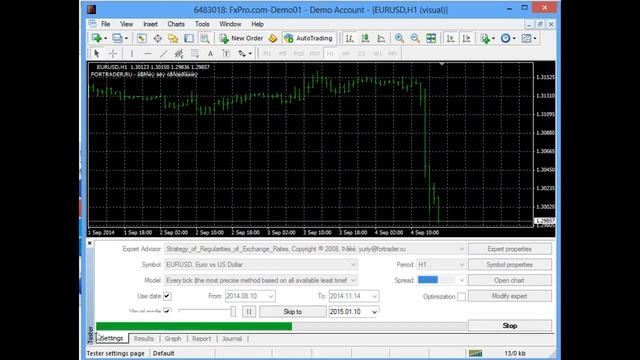Show the Navigator panel icon
The image size is (640, 360).
coord(173,38)
